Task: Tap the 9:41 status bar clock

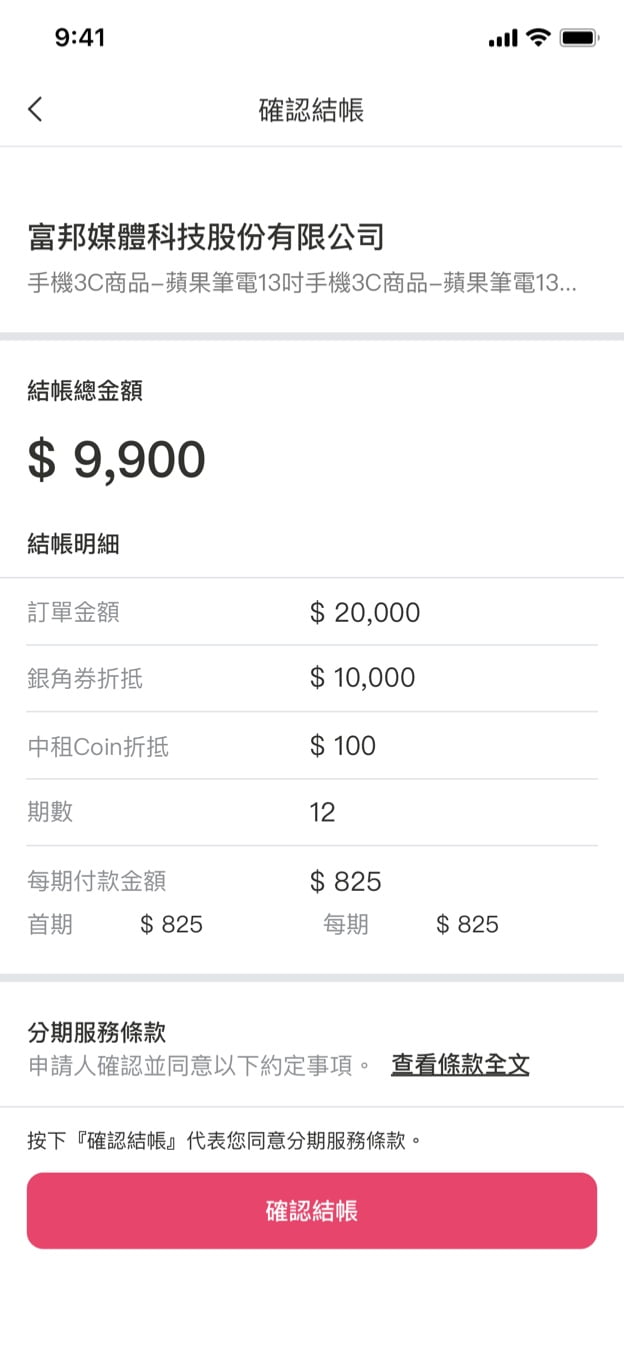Action: coord(80,38)
